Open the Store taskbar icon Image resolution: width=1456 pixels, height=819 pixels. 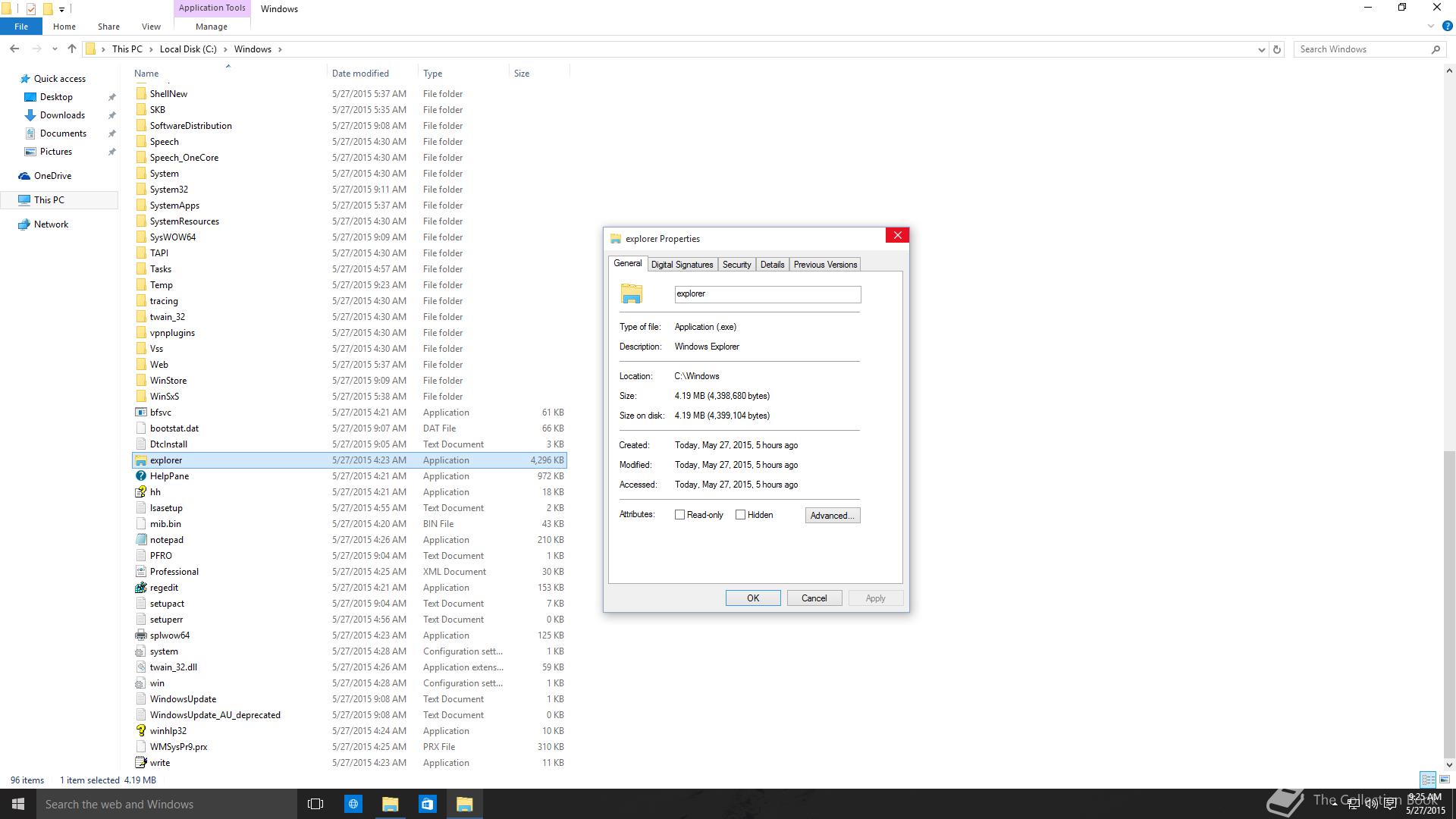click(427, 804)
